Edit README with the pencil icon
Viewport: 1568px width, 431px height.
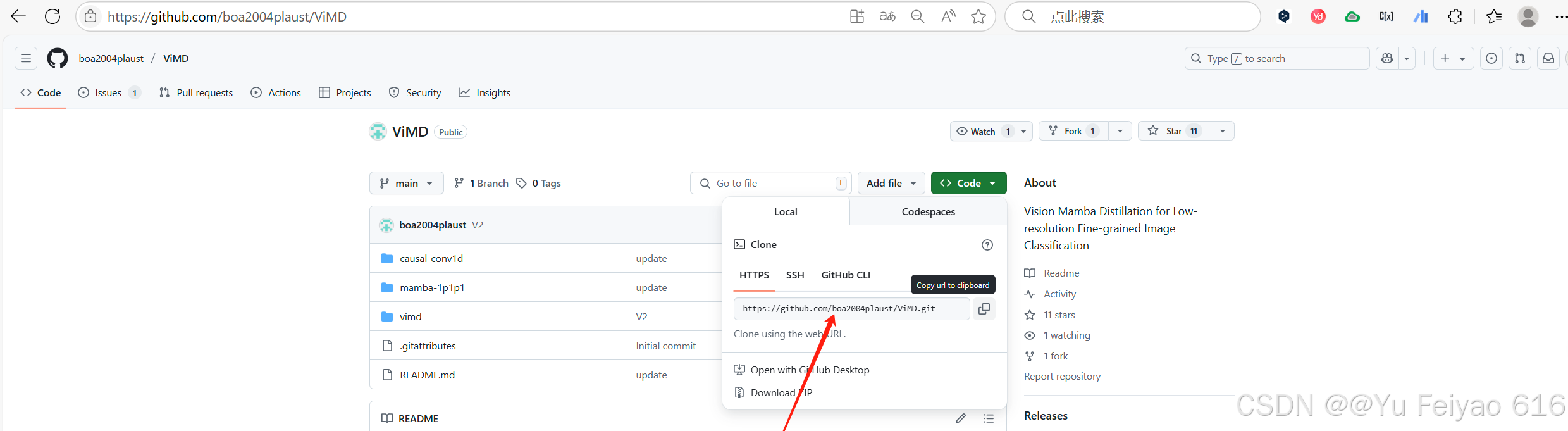click(961, 418)
